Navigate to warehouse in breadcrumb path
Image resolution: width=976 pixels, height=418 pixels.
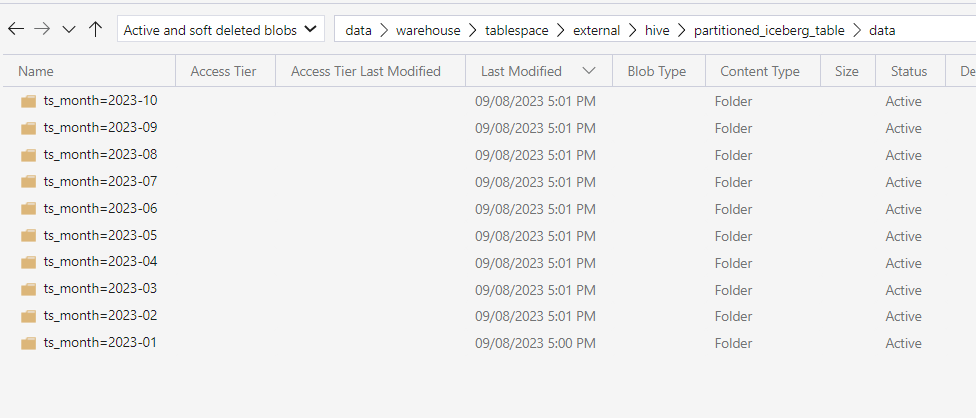click(x=428, y=30)
